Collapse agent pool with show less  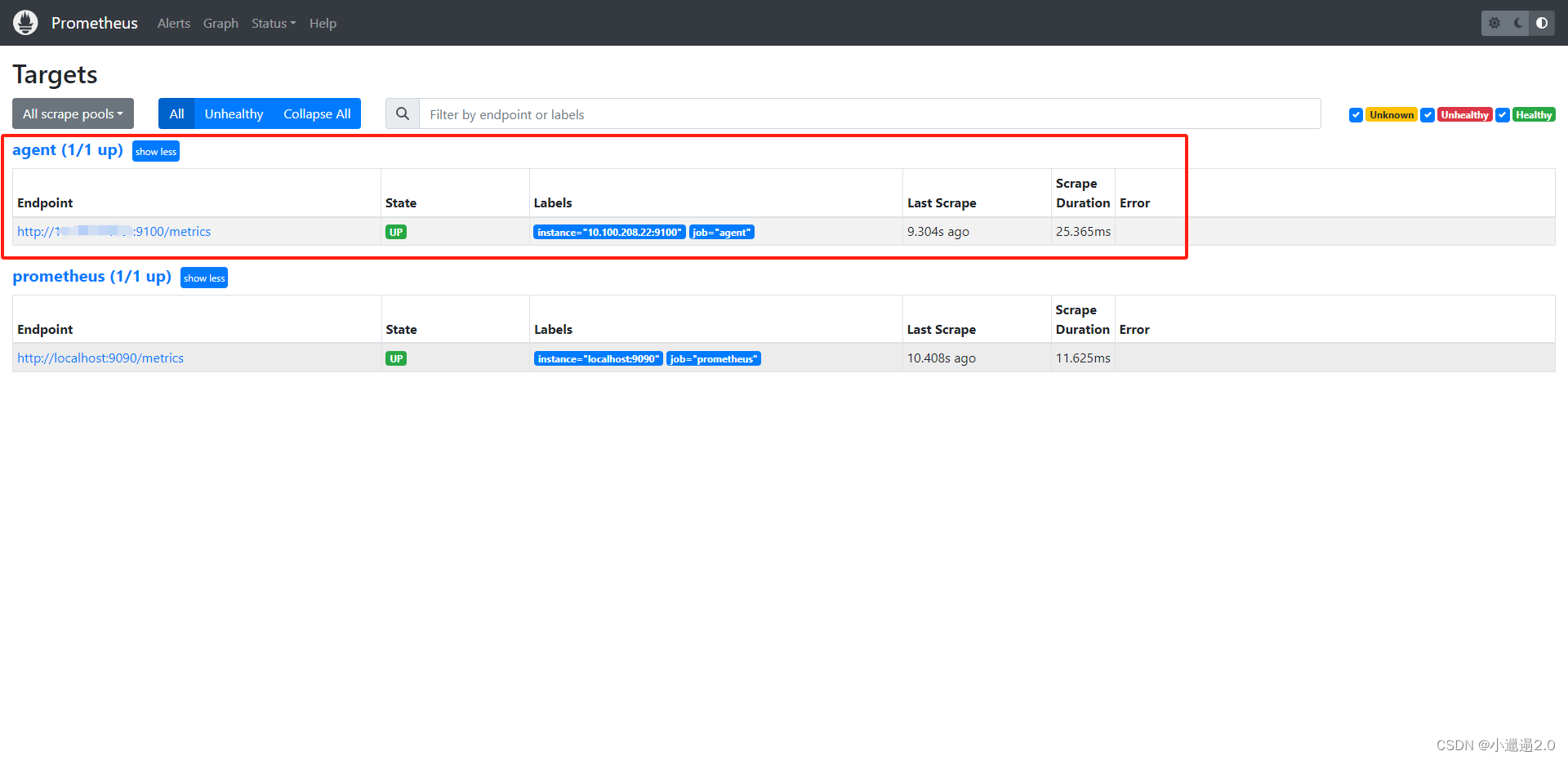[x=156, y=152]
